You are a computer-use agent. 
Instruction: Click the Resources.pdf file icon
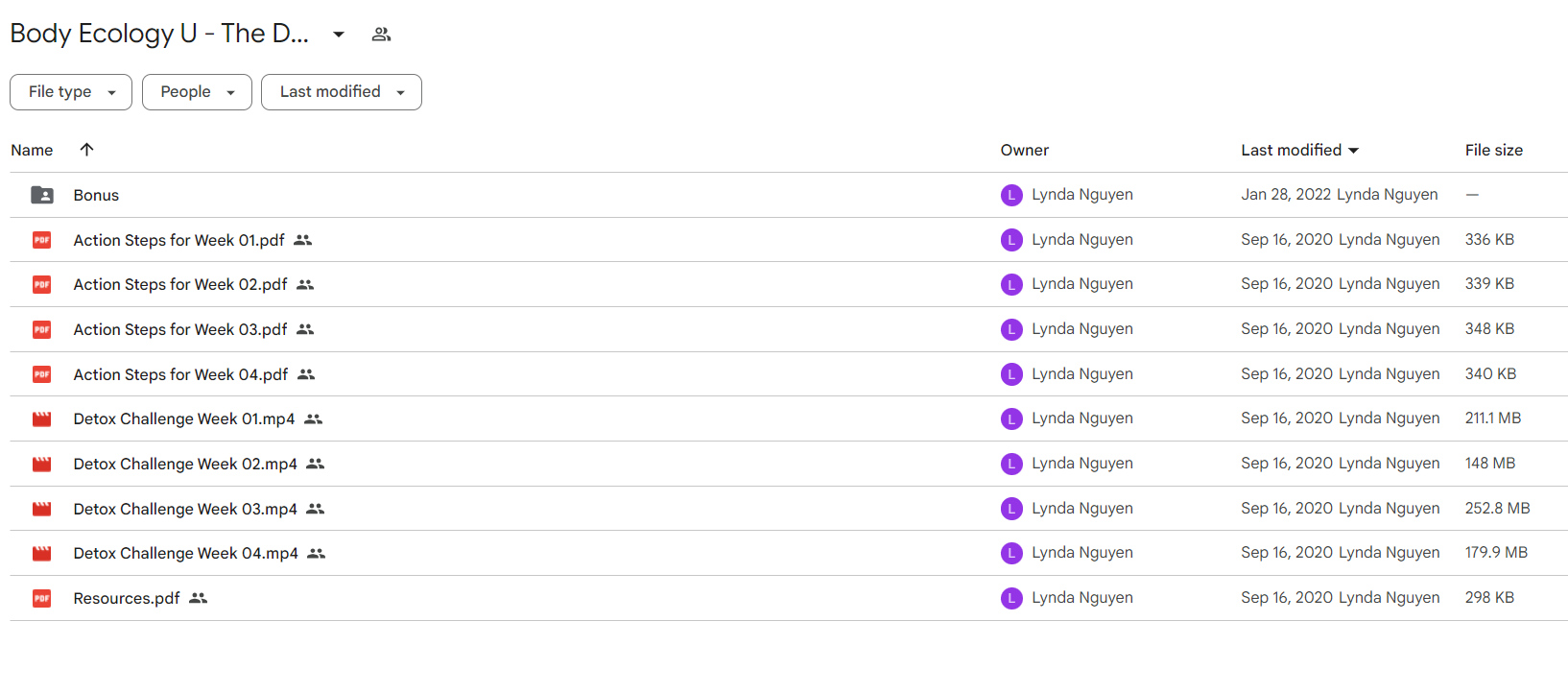[x=42, y=599]
